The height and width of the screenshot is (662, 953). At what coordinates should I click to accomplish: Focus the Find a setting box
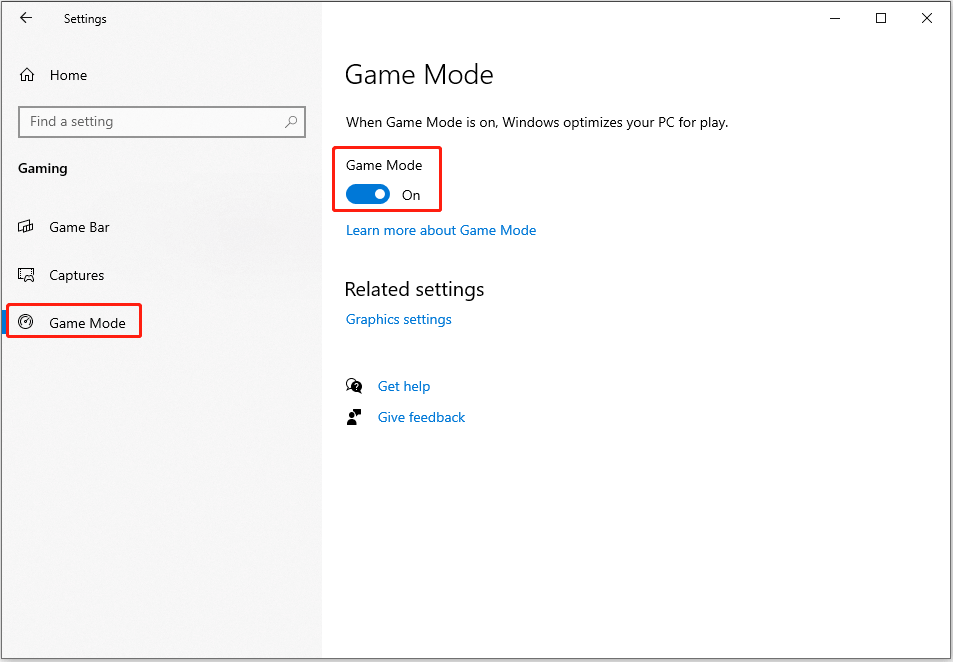click(x=162, y=122)
